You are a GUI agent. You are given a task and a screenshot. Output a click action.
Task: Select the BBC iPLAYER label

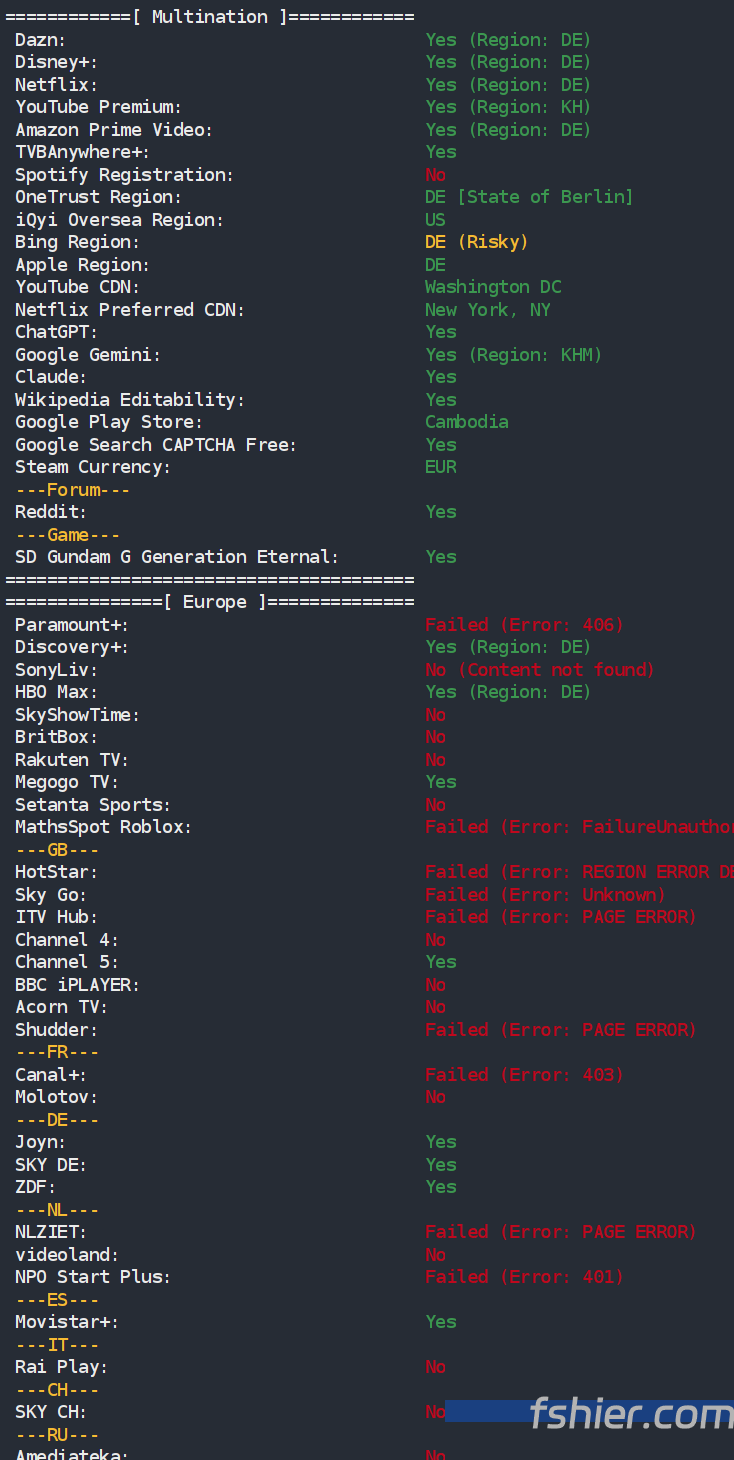click(77, 985)
